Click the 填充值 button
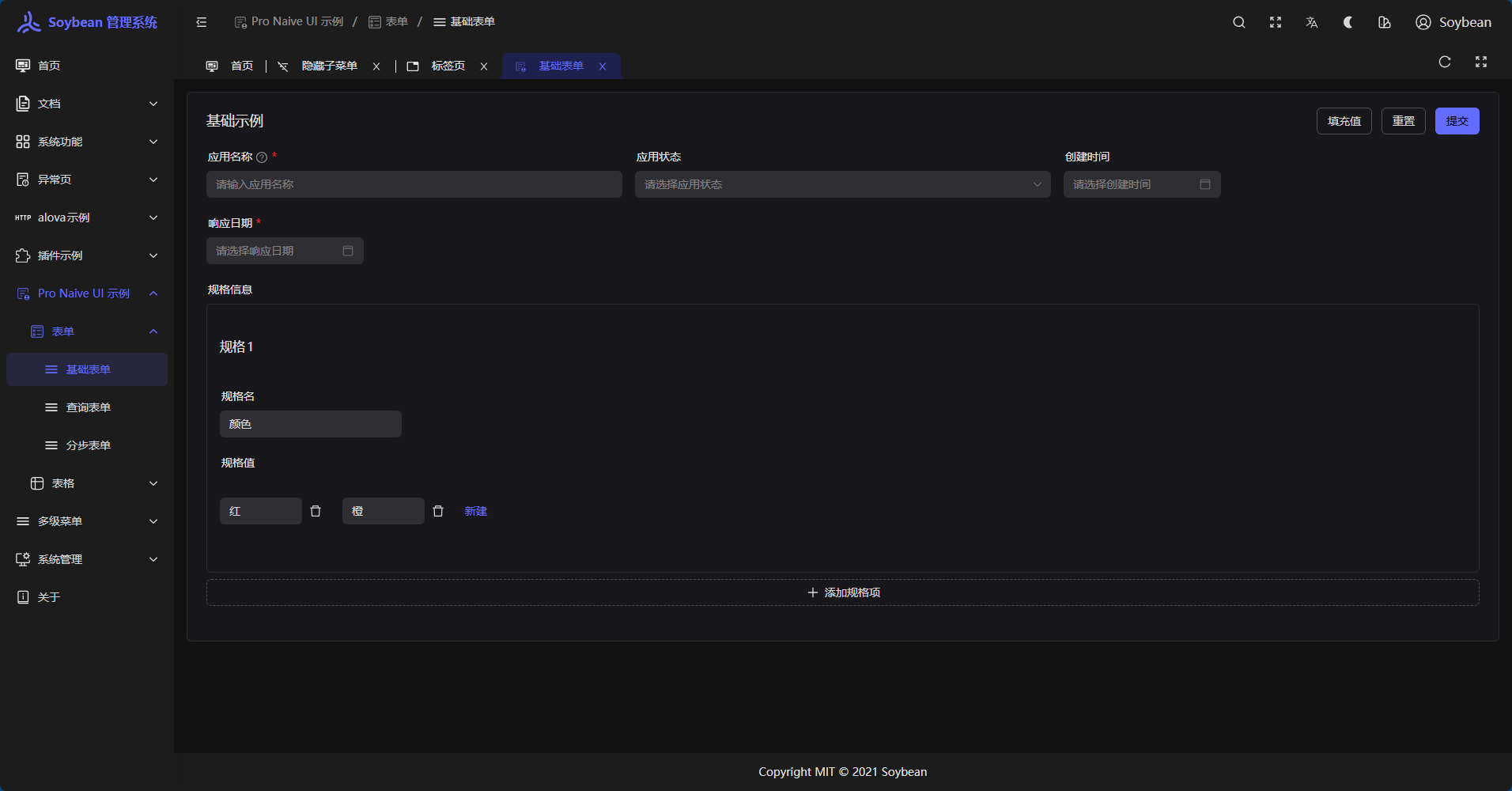1512x791 pixels. 1344,121
